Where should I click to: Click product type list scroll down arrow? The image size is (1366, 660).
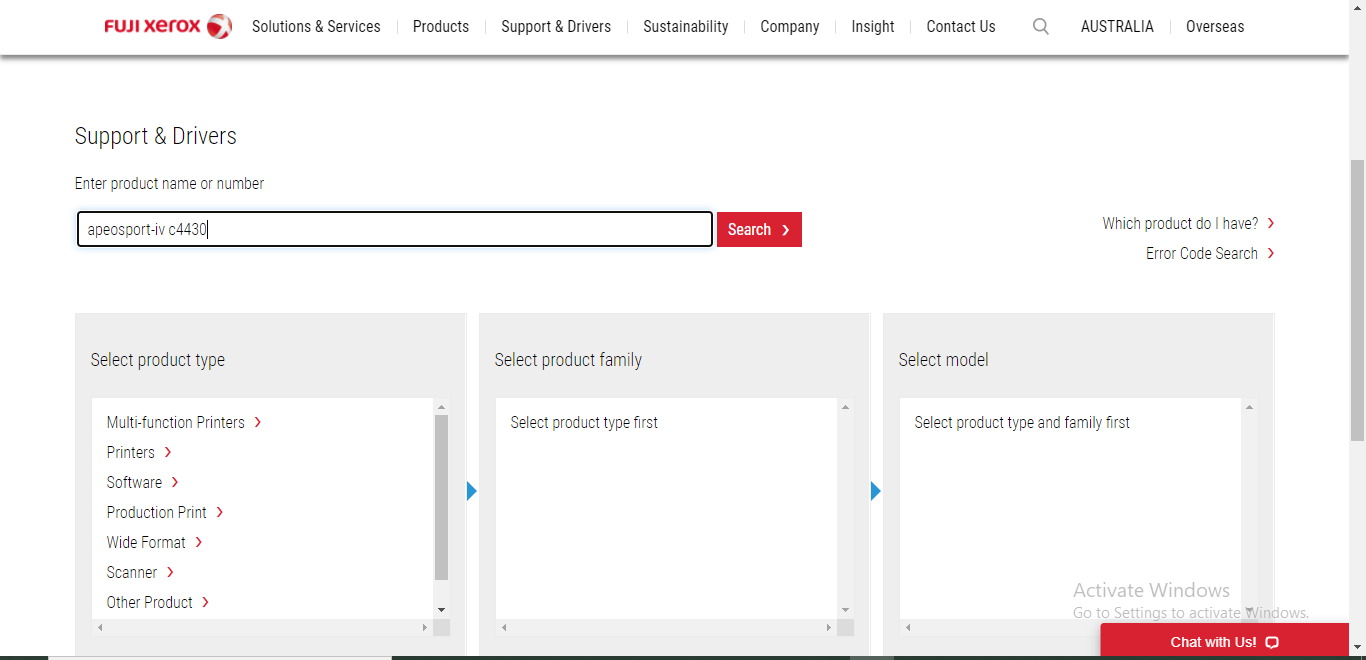(442, 610)
